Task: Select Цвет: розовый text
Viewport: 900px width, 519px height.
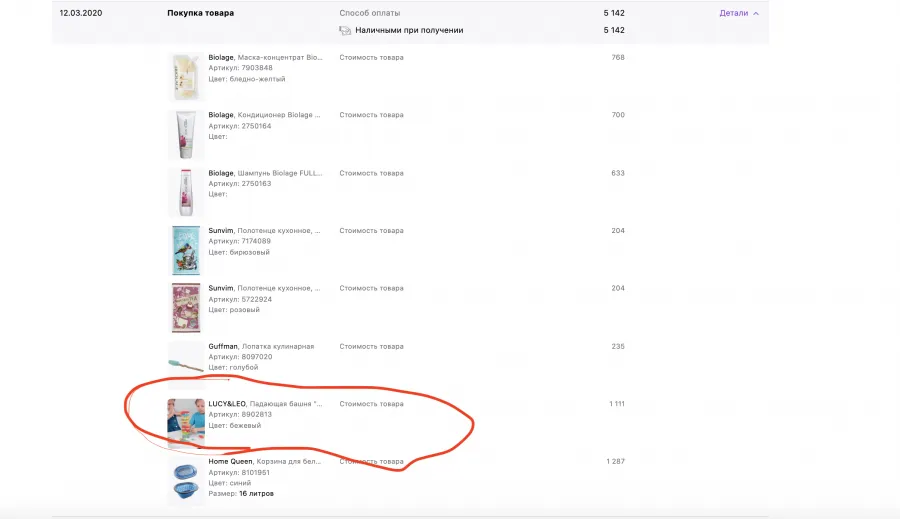Action: point(234,309)
